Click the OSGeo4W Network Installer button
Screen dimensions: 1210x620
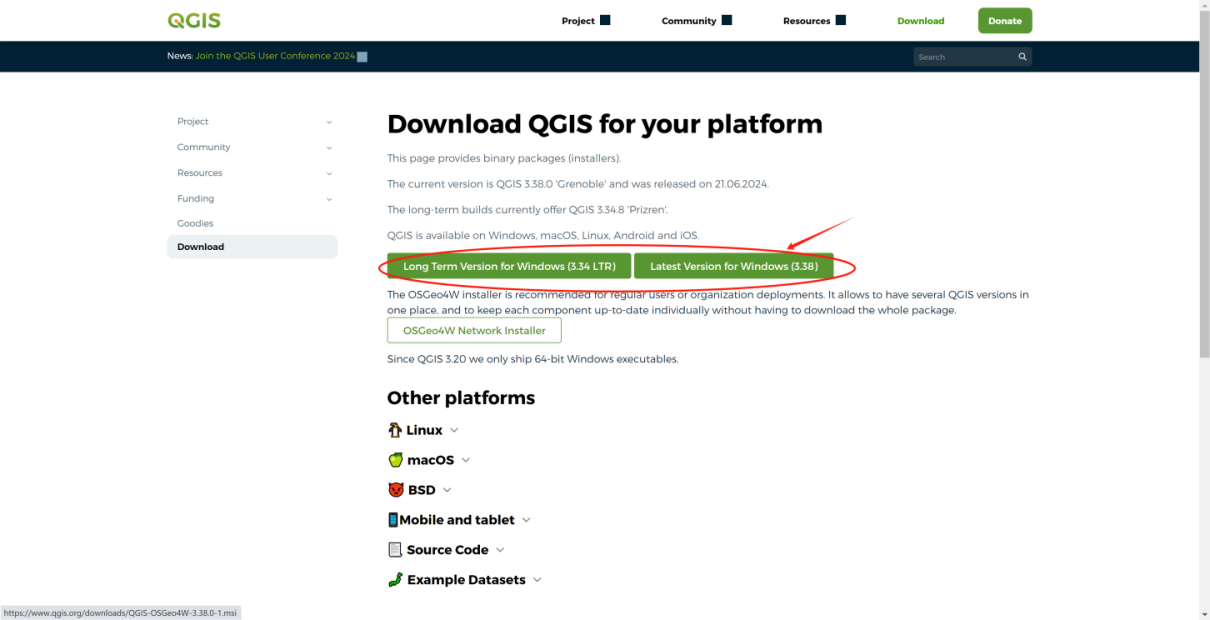(474, 330)
